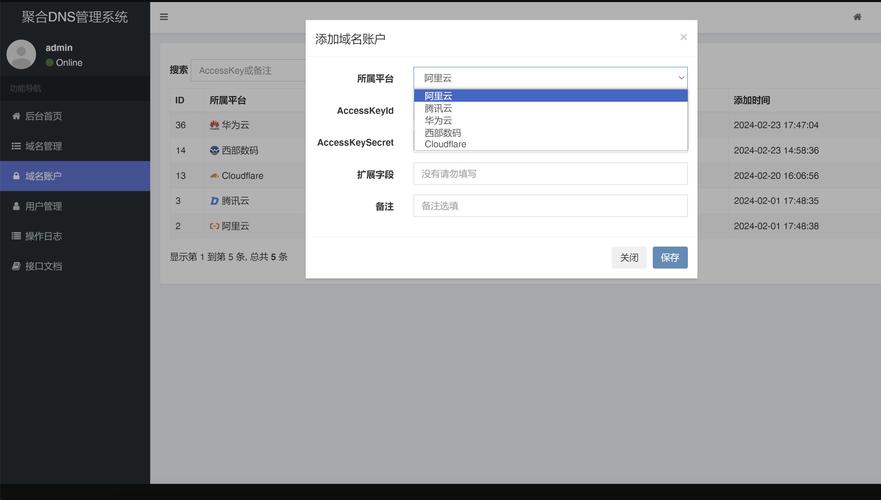Viewport: 881px width, 500px height.
Task: Open 接口文档 in the sidebar
Action: pos(43,266)
